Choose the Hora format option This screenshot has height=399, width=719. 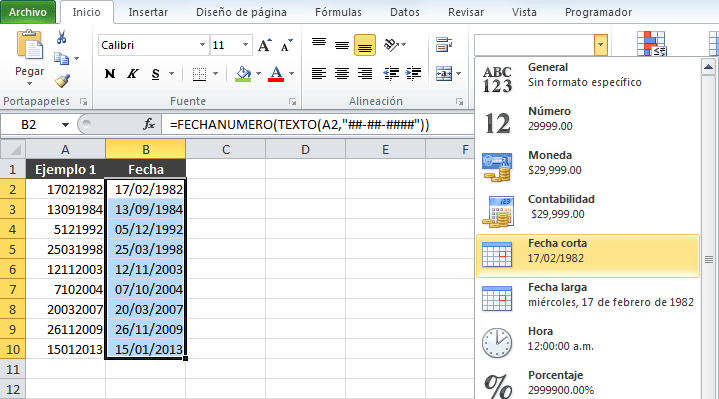pyautogui.click(x=588, y=343)
